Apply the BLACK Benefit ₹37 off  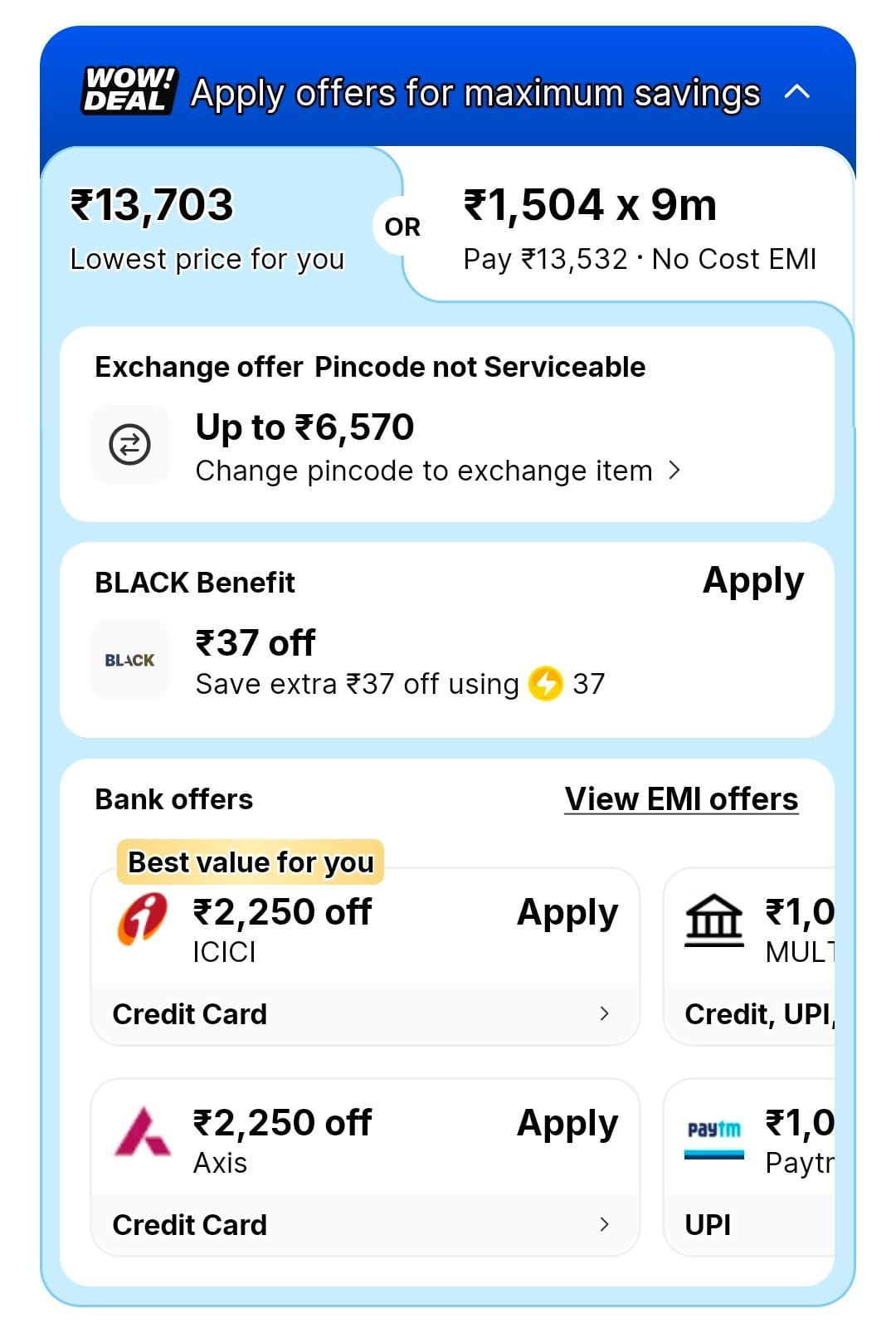[x=752, y=581]
